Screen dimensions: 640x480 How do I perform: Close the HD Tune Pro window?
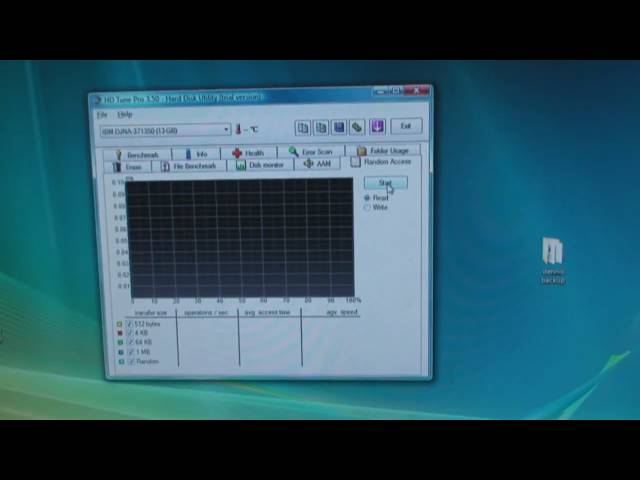pyautogui.click(x=416, y=90)
